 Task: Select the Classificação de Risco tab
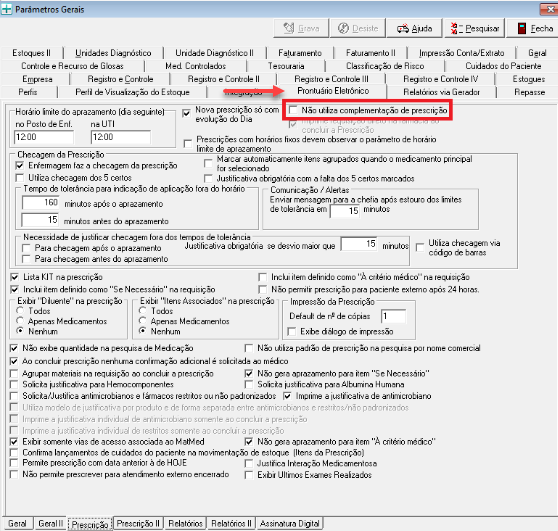(x=385, y=66)
